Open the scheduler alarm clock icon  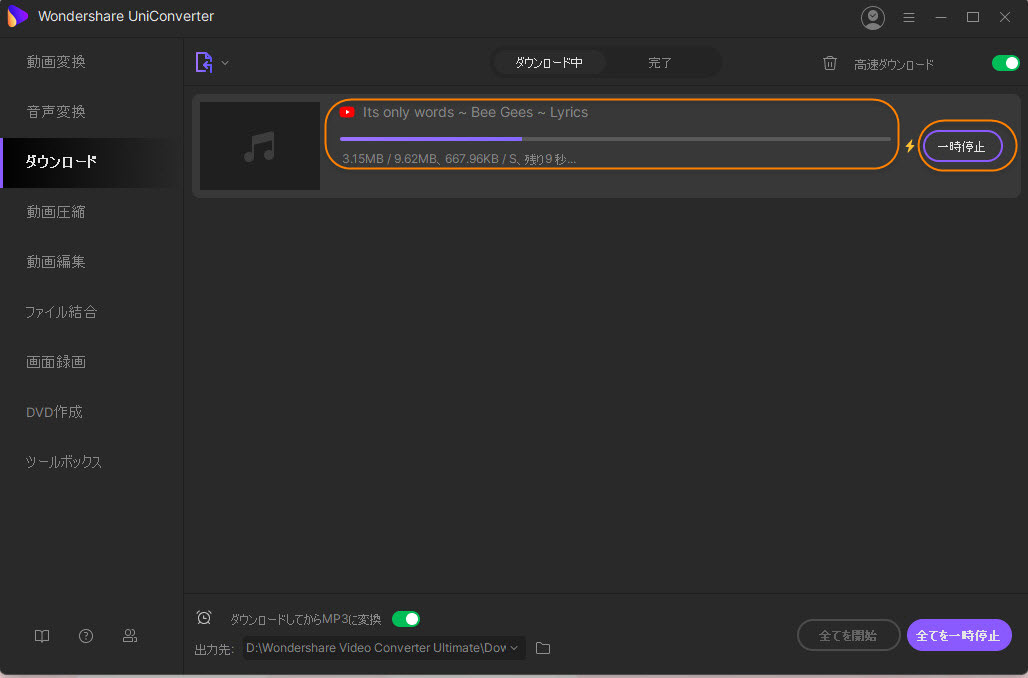coord(204,618)
